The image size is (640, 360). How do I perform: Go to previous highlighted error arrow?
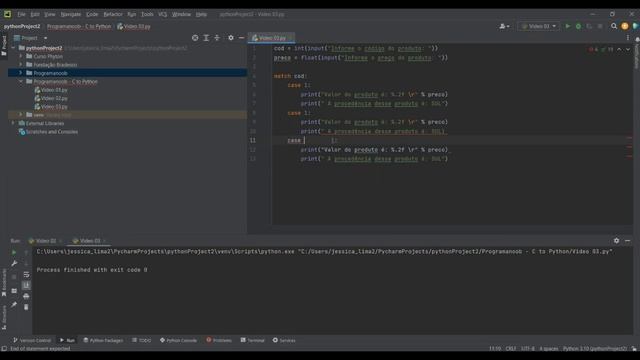[619, 49]
